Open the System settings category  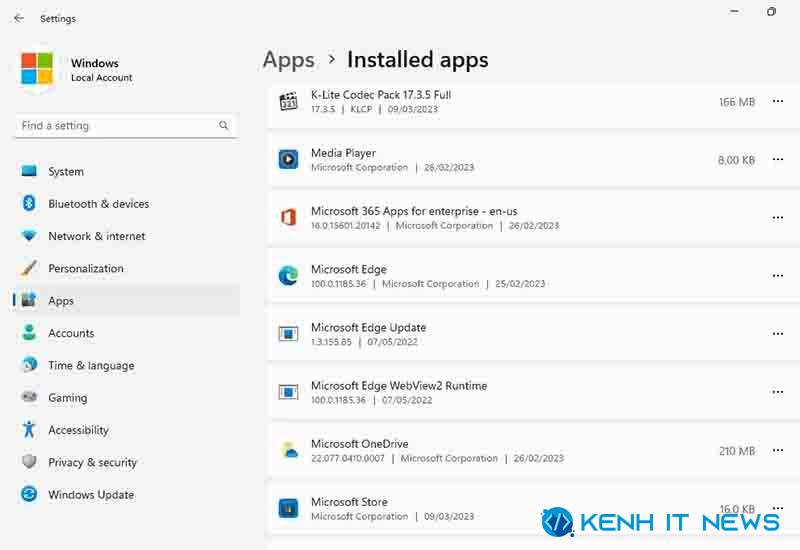(x=127, y=171)
